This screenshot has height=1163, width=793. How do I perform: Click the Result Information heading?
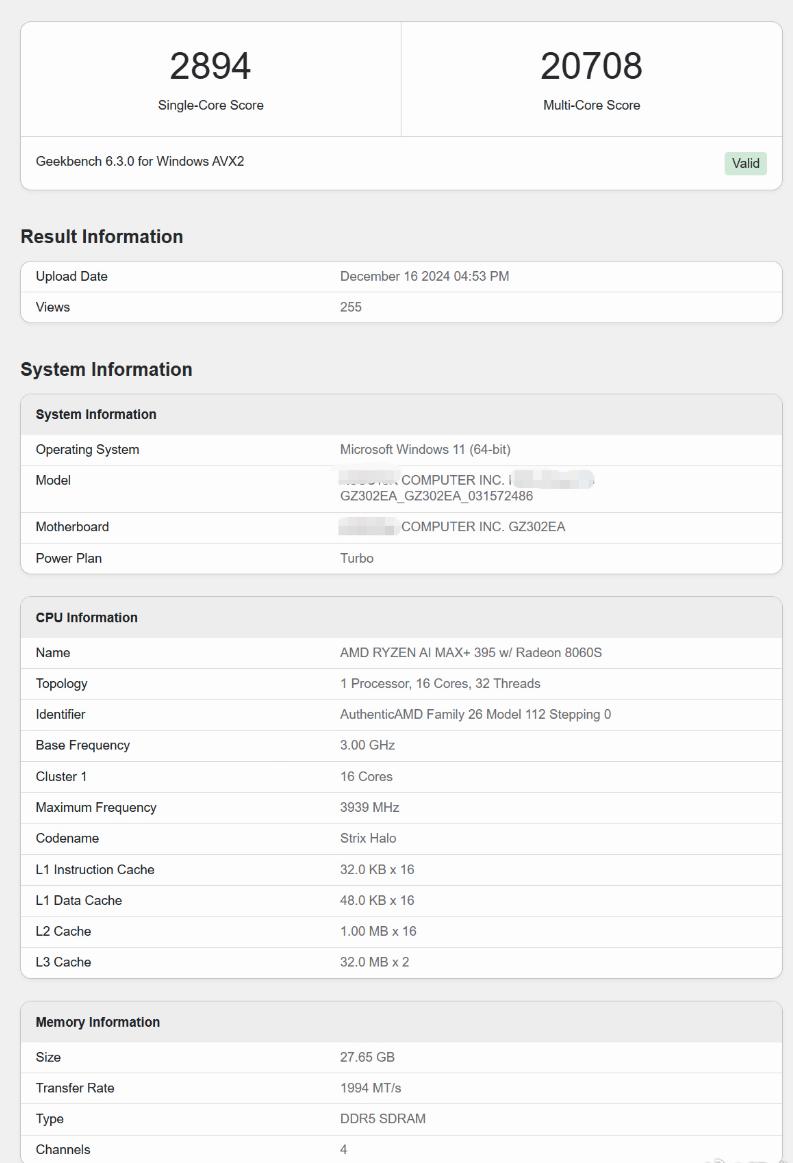(102, 237)
